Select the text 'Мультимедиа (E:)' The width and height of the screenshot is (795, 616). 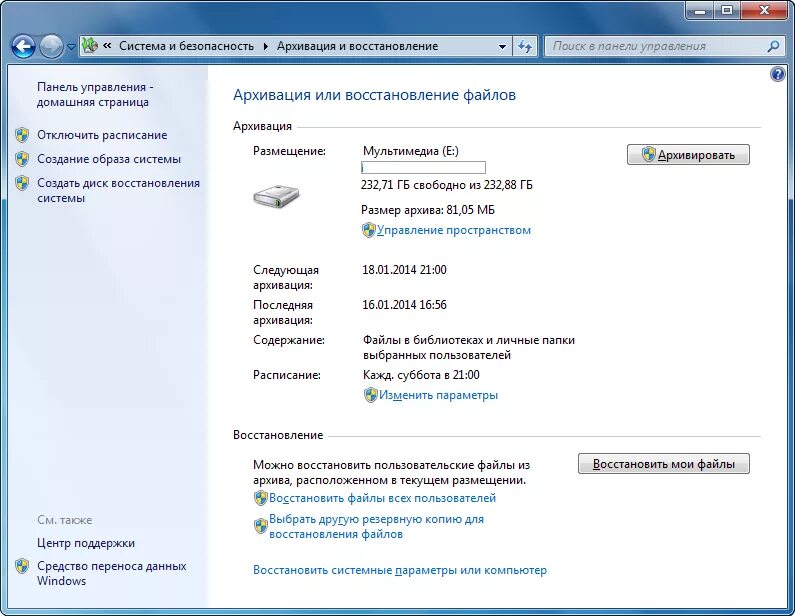click(411, 151)
